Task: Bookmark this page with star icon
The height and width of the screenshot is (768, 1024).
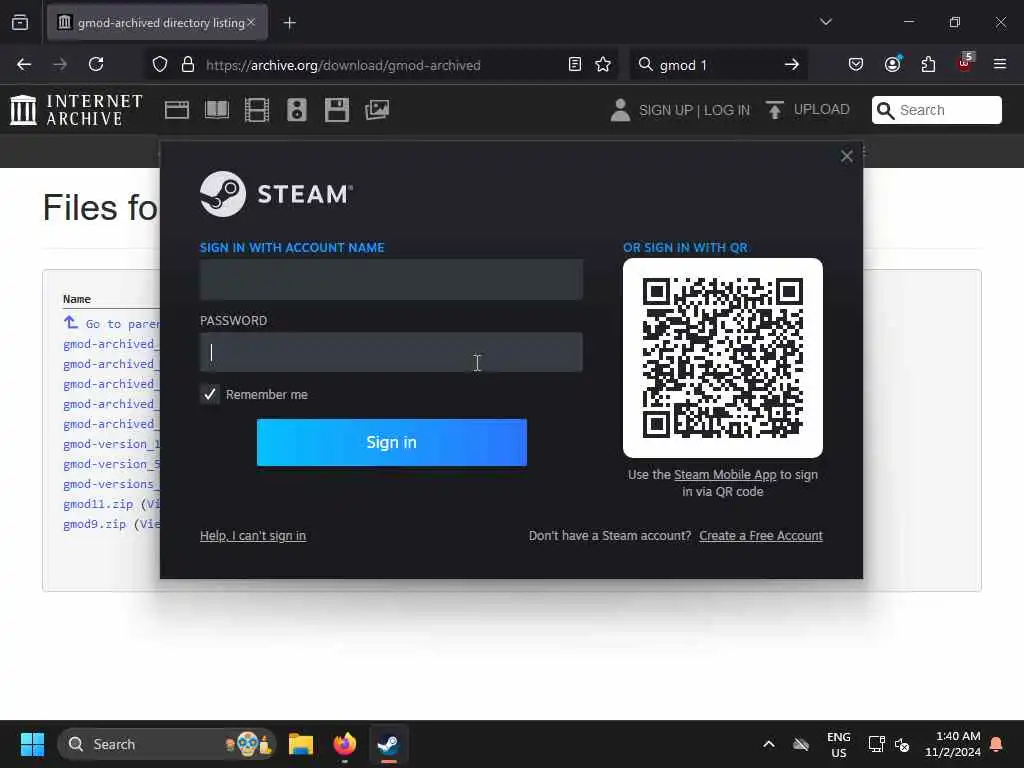Action: 603,64
